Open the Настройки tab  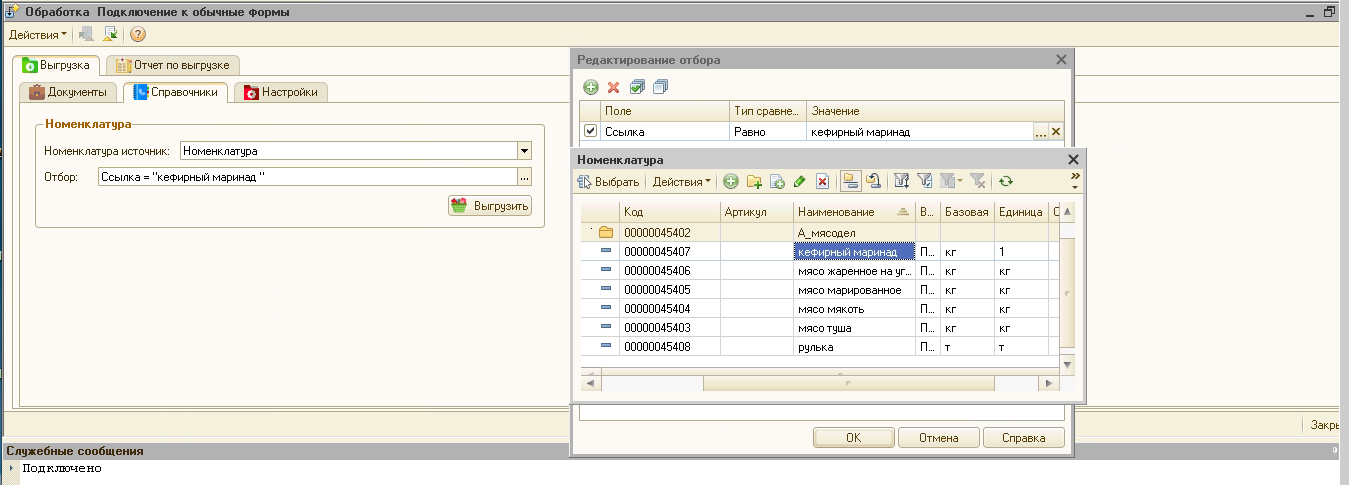coord(281,92)
